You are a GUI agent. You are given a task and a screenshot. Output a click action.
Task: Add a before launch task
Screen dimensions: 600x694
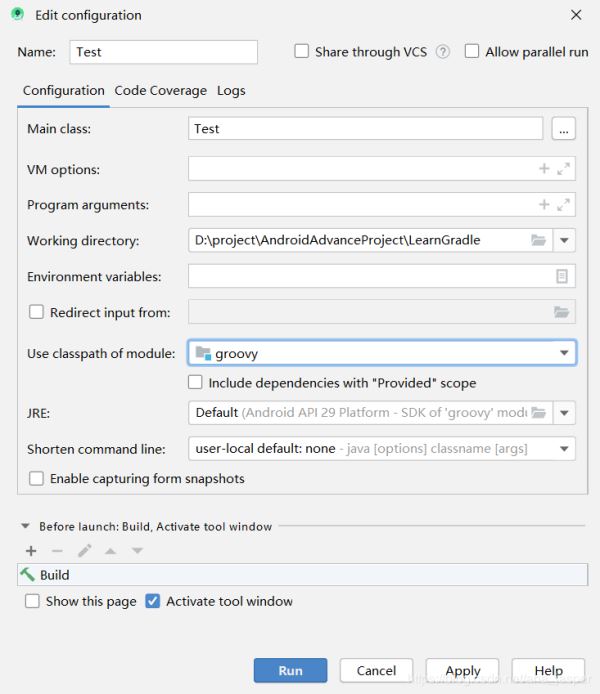click(x=31, y=551)
